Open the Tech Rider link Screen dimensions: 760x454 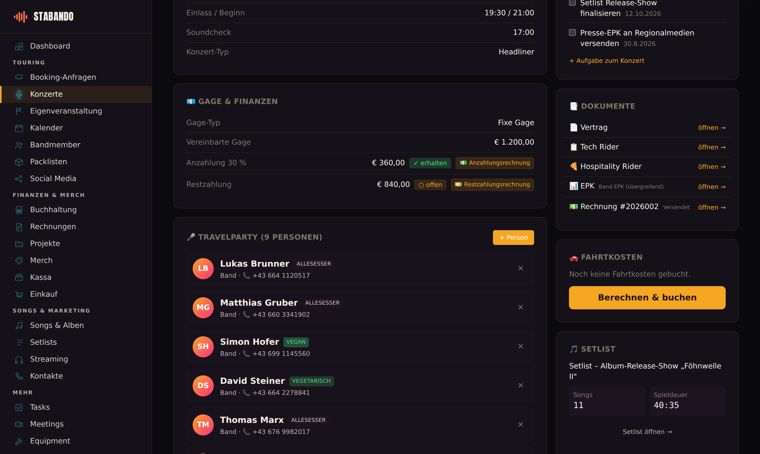pos(712,147)
